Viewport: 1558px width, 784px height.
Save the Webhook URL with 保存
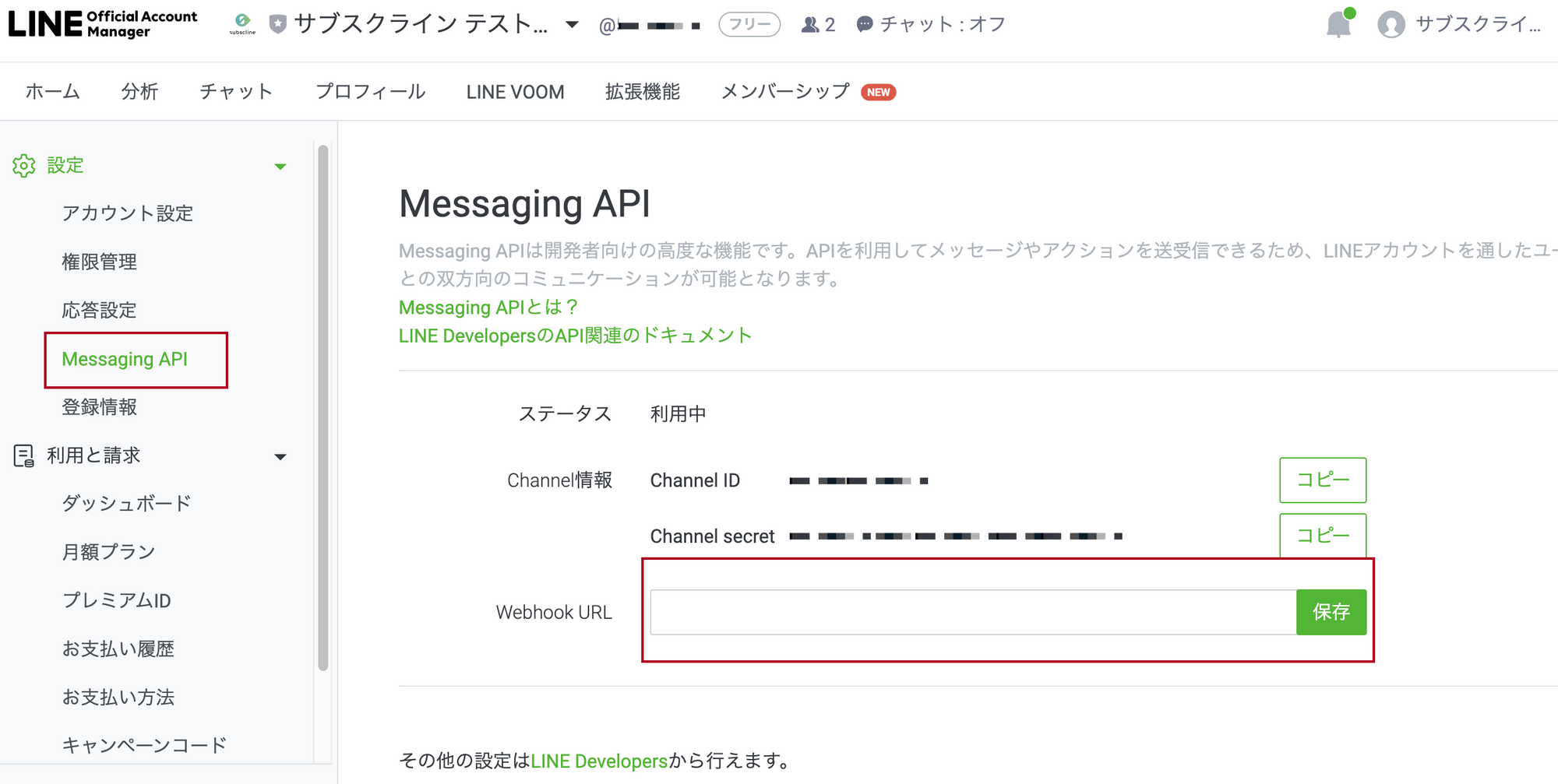1331,612
